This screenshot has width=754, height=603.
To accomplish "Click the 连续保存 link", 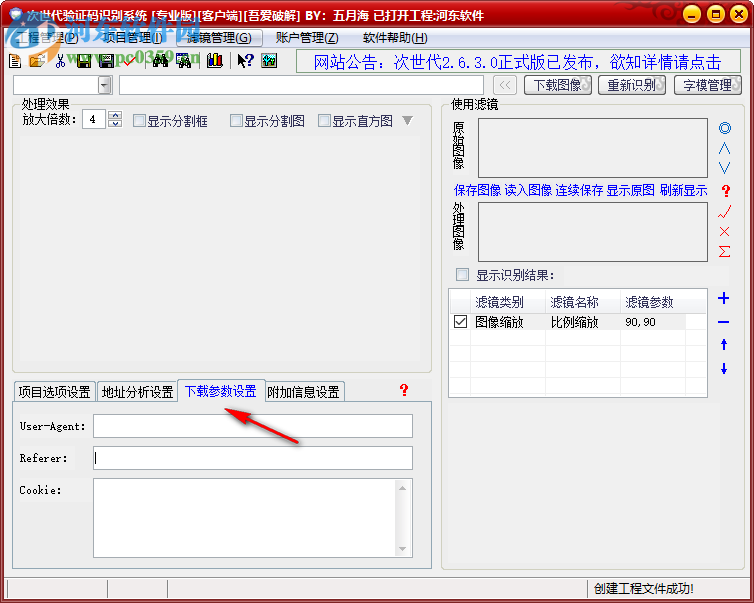I will [579, 190].
